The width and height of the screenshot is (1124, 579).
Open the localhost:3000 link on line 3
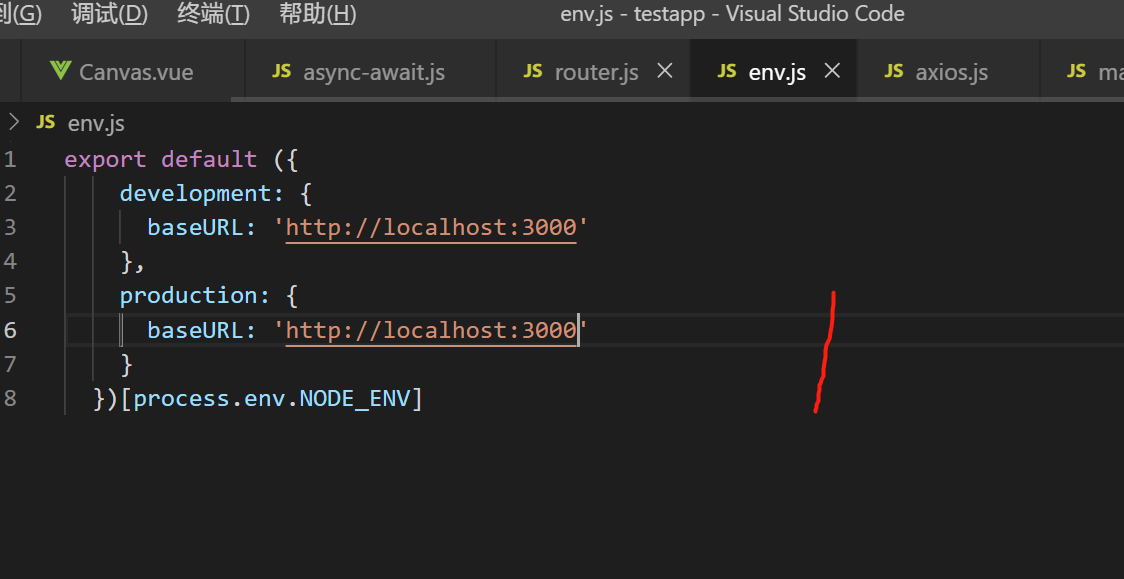[431, 227]
